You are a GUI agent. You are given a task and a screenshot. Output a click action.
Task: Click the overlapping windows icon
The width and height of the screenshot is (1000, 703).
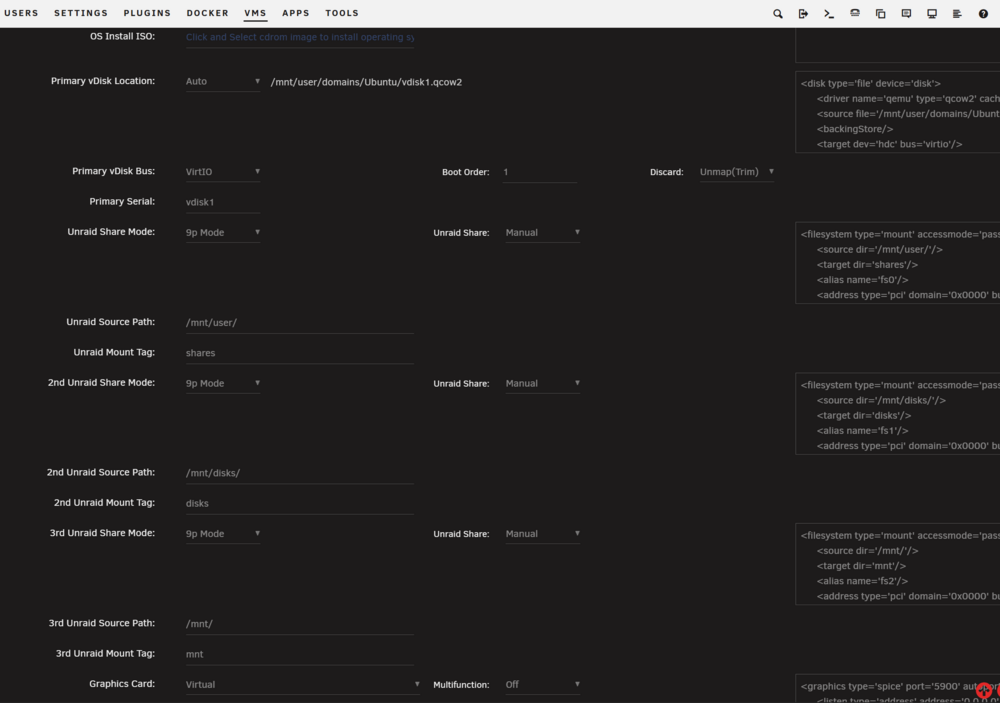[881, 13]
